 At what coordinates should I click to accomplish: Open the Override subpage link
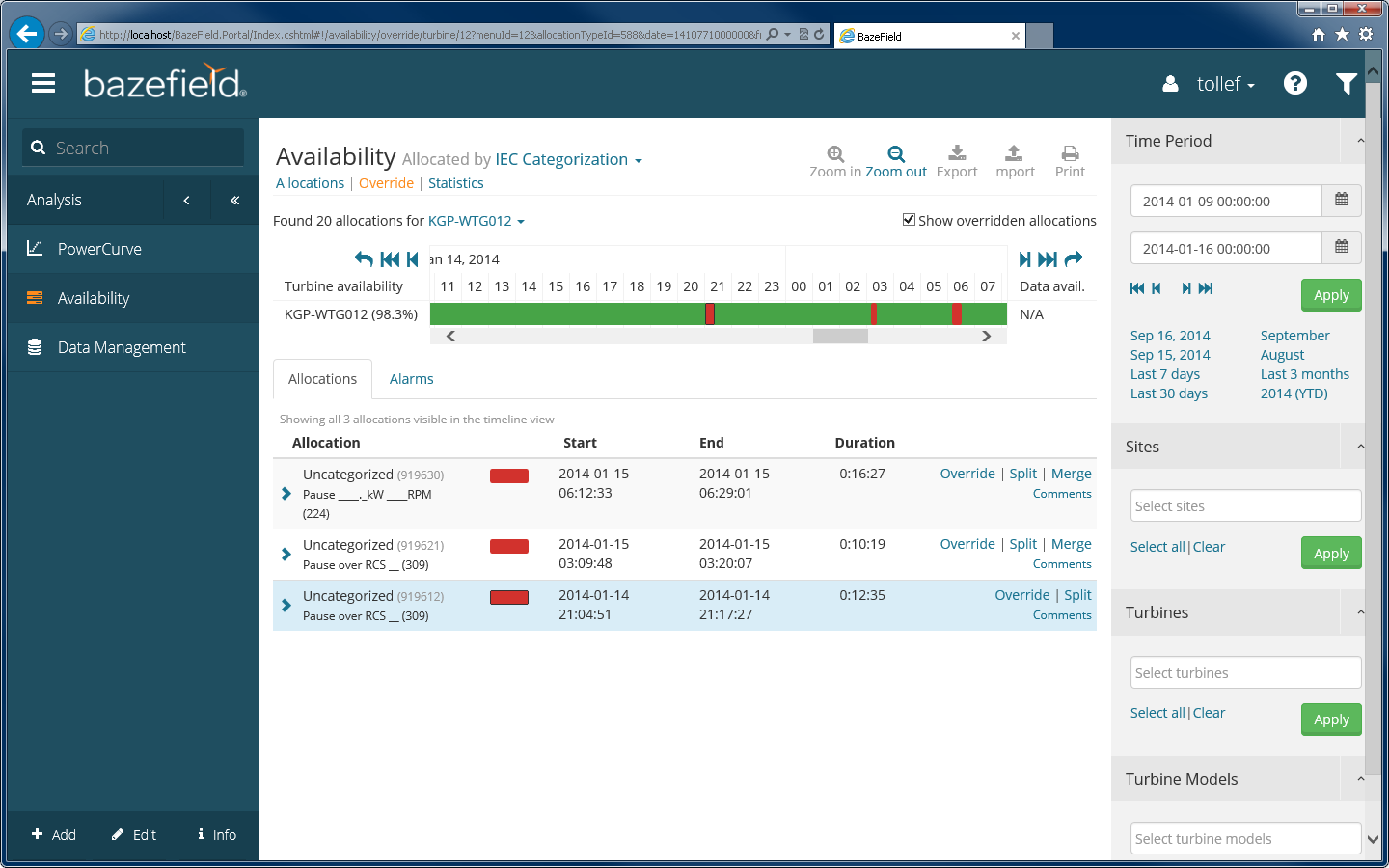click(386, 183)
